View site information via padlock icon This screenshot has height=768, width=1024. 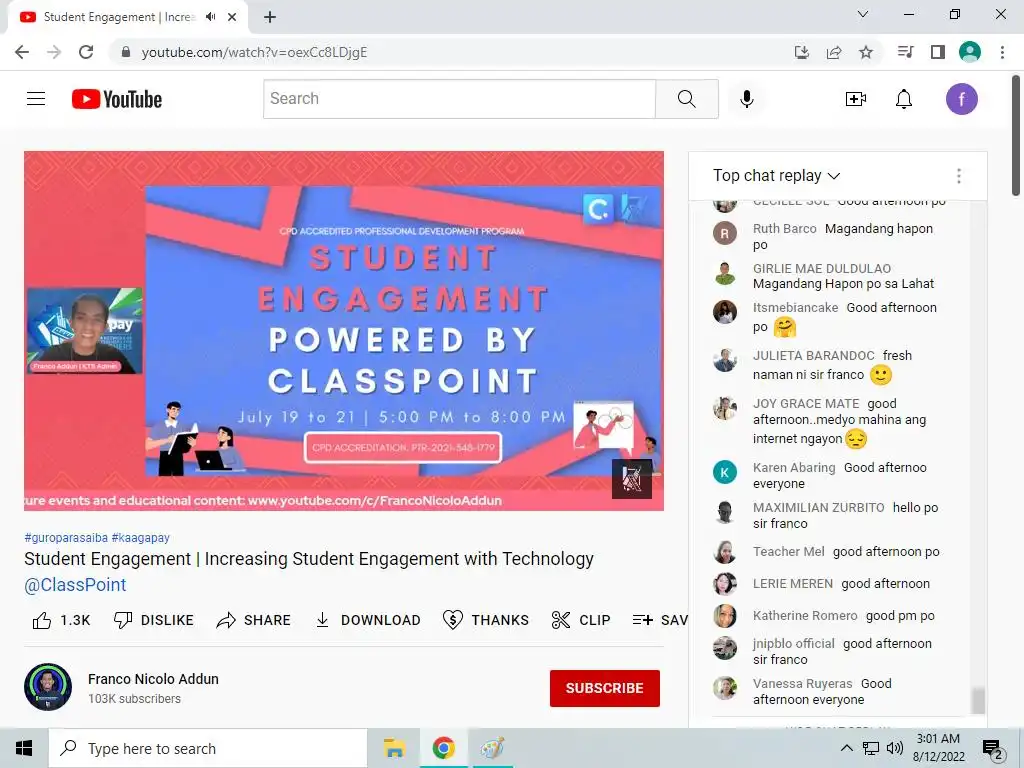pyautogui.click(x=125, y=52)
